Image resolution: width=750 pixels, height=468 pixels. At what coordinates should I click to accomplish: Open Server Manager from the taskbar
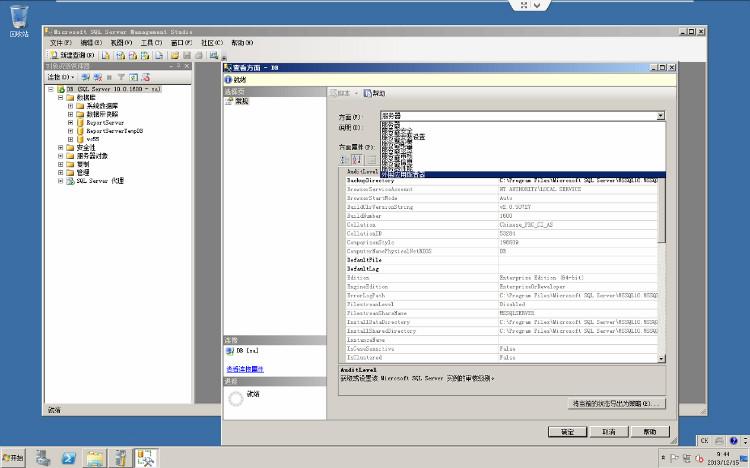(43, 458)
